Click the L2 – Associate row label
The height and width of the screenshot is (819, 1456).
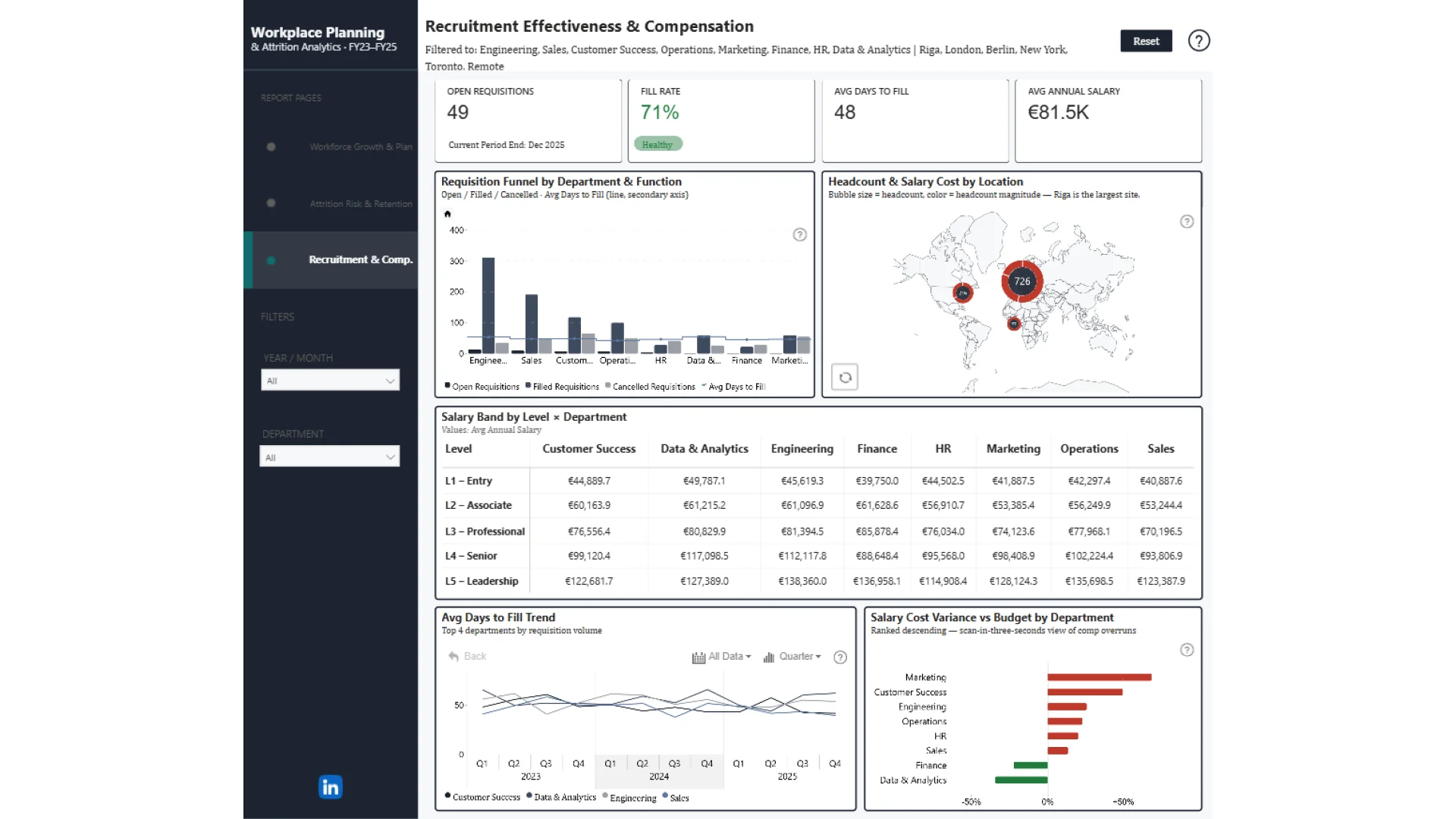(x=479, y=505)
